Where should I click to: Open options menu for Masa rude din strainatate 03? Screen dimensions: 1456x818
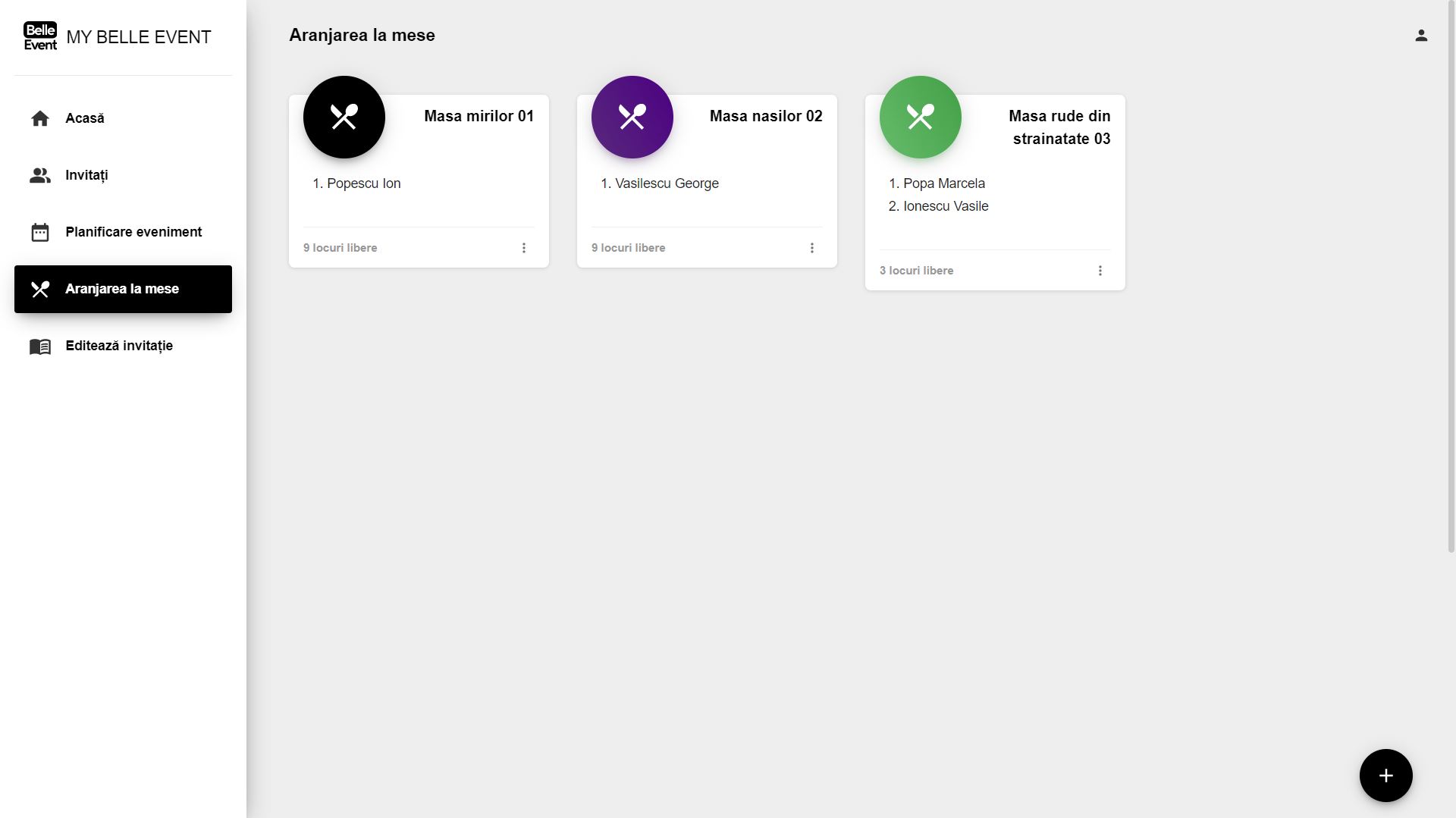(1100, 271)
